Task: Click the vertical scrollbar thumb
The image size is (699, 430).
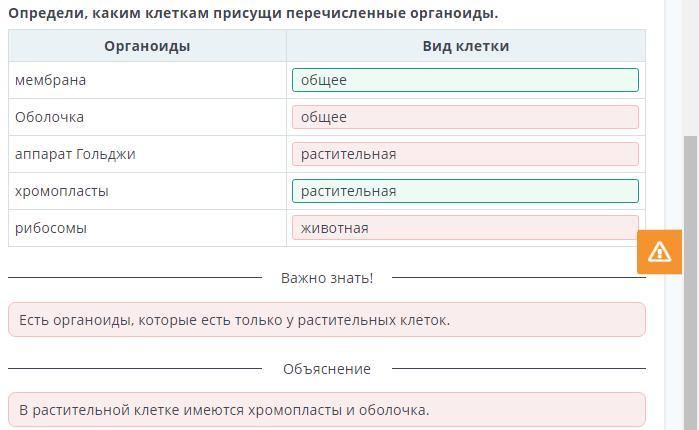Action: [691, 280]
